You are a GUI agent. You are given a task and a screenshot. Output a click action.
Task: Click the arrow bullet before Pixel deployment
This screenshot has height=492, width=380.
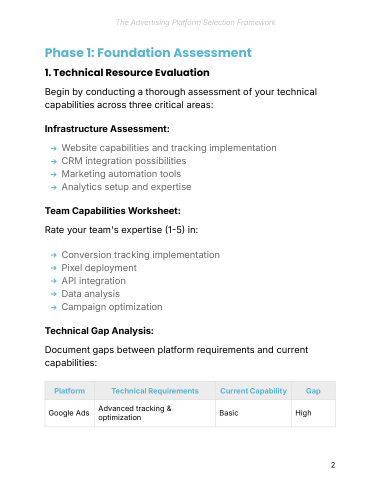click(54, 268)
